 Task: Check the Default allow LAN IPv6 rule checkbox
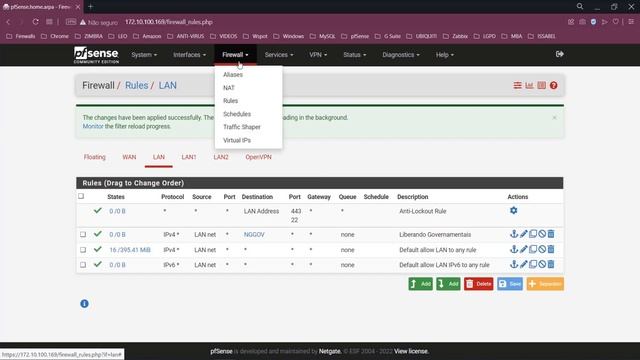(83, 265)
